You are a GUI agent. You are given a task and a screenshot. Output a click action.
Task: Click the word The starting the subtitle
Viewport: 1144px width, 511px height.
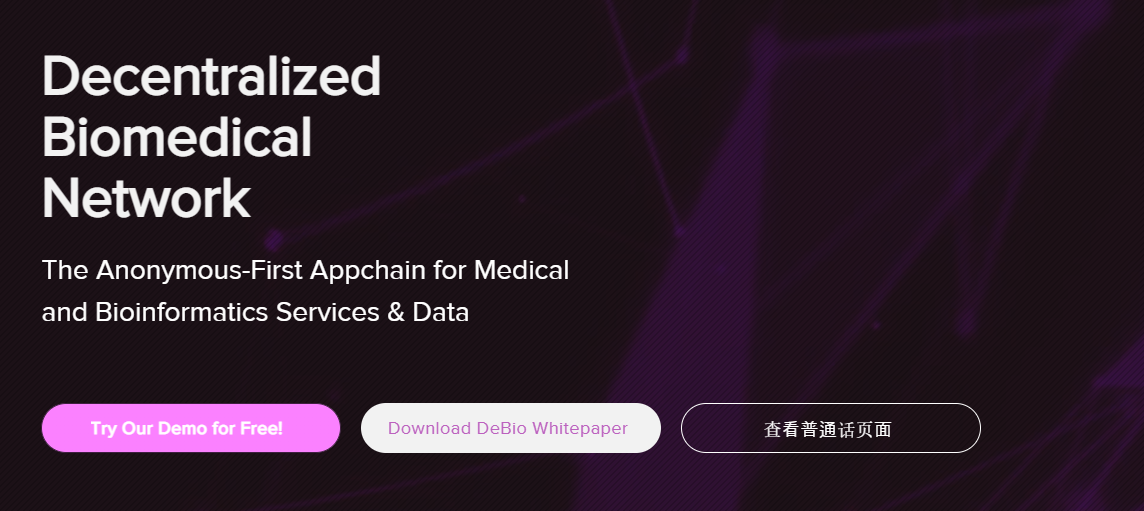coord(66,270)
